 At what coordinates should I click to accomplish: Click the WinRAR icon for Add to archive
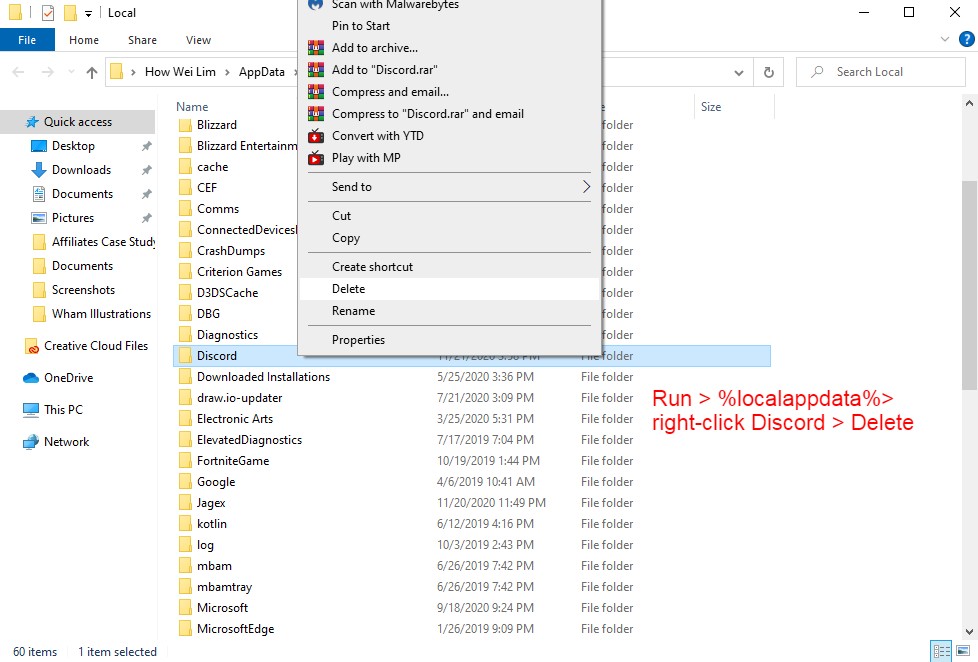(316, 47)
